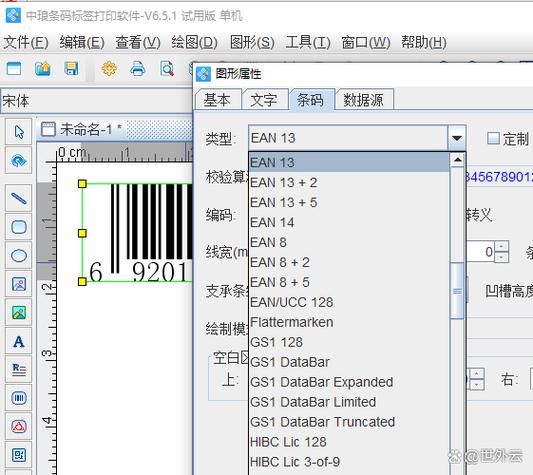This screenshot has width=533, height=475.
Task: Click the open file folder icon
Action: pyautogui.click(x=43, y=69)
